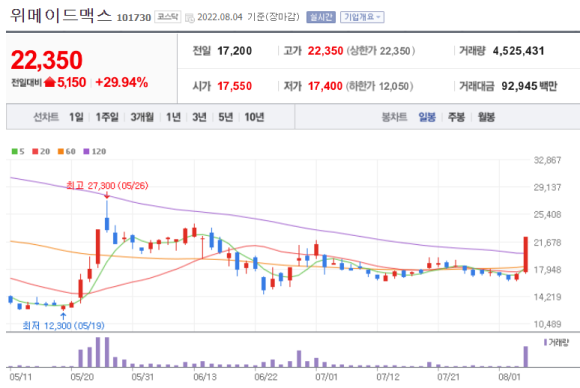
Task: Select the 1주일 line chart tab
Action: [x=107, y=117]
